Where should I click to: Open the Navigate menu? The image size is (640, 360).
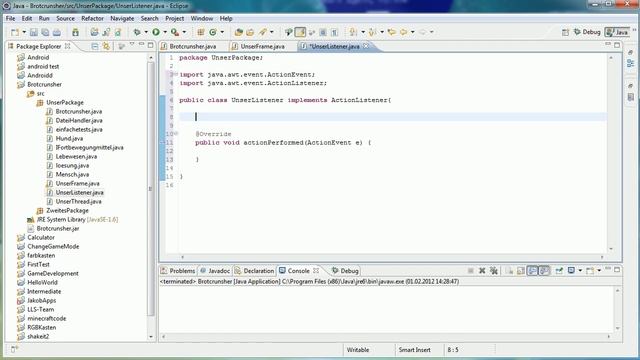tap(122, 18)
